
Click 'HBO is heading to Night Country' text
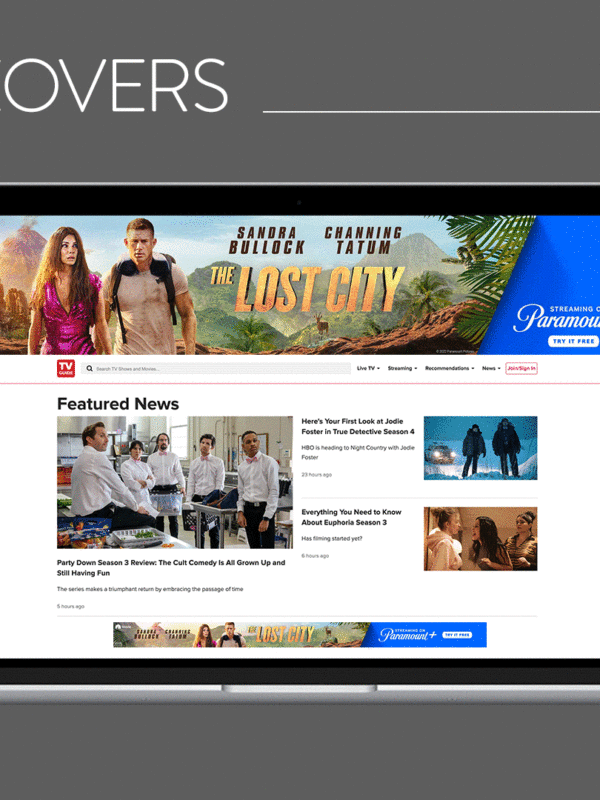click(358, 452)
